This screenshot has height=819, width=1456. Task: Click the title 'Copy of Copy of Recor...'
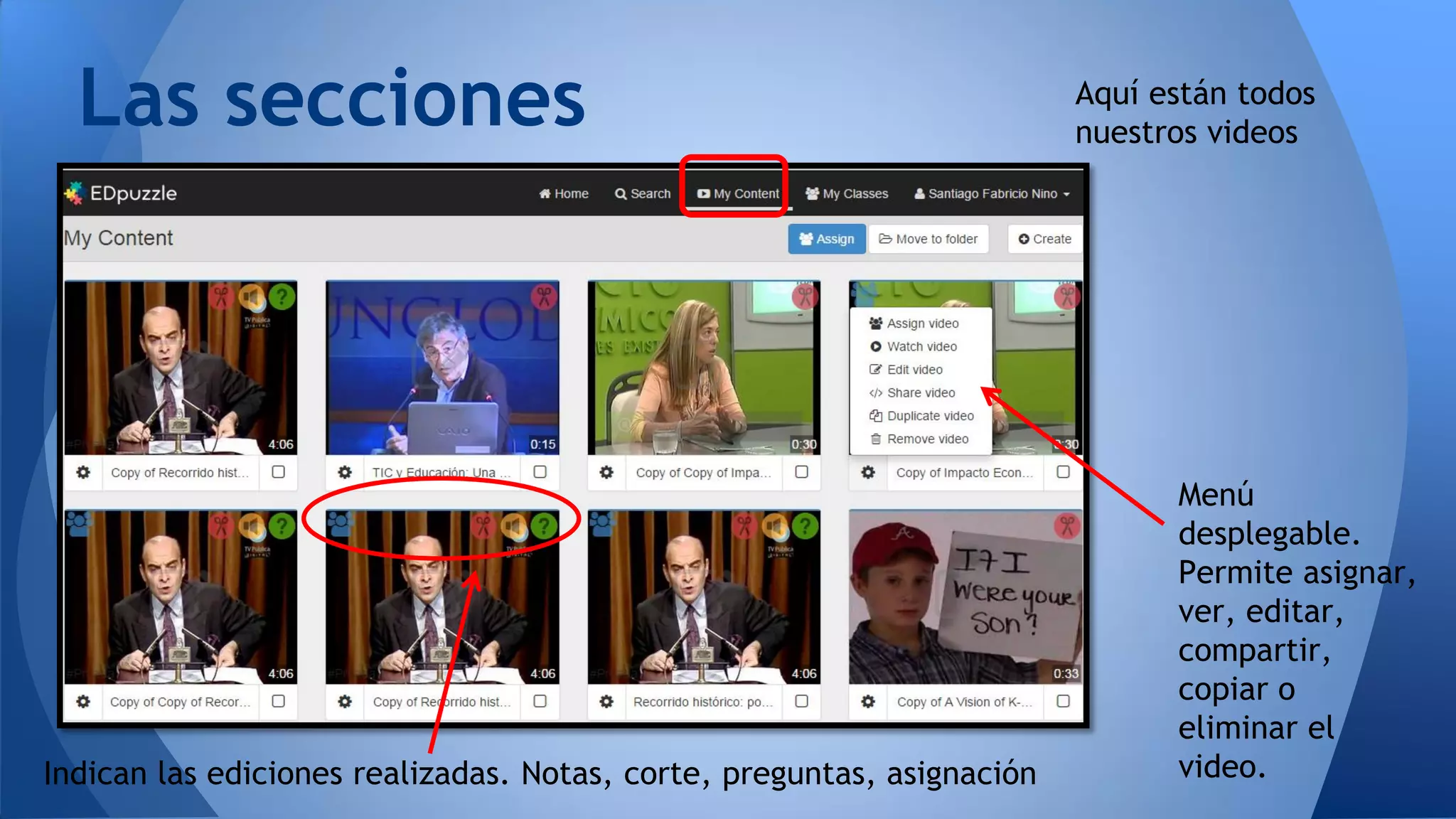[x=181, y=702]
